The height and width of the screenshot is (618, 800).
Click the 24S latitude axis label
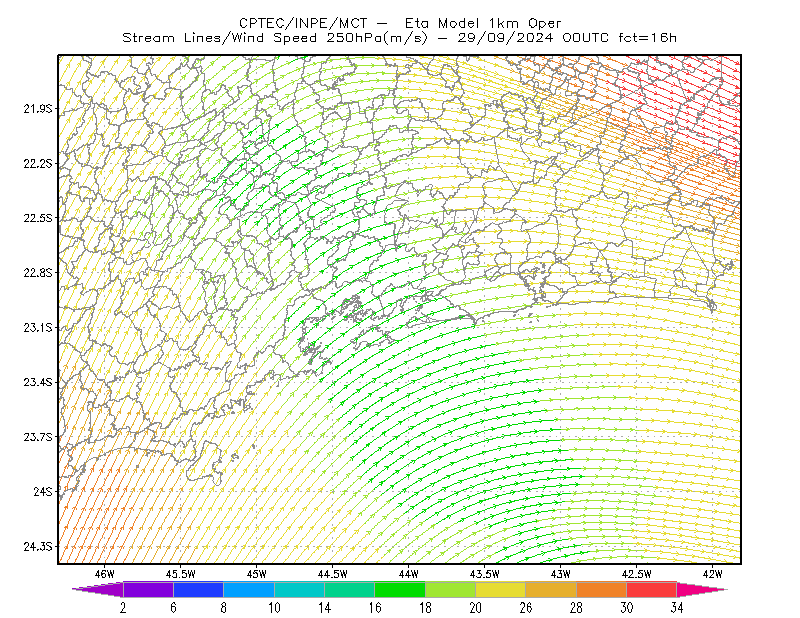43,491
